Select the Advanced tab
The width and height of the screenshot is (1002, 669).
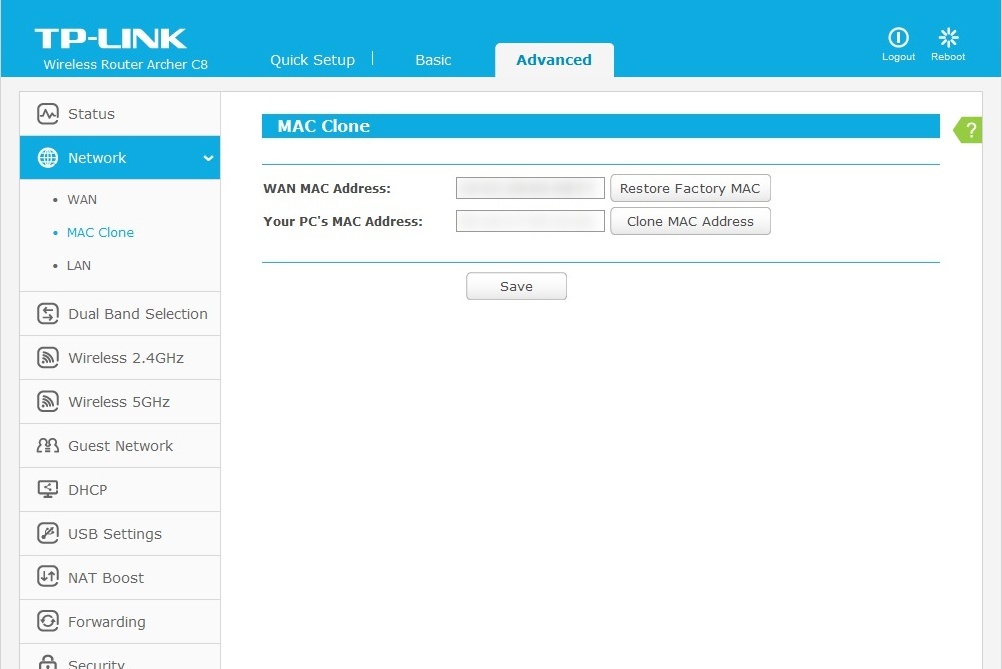[554, 60]
